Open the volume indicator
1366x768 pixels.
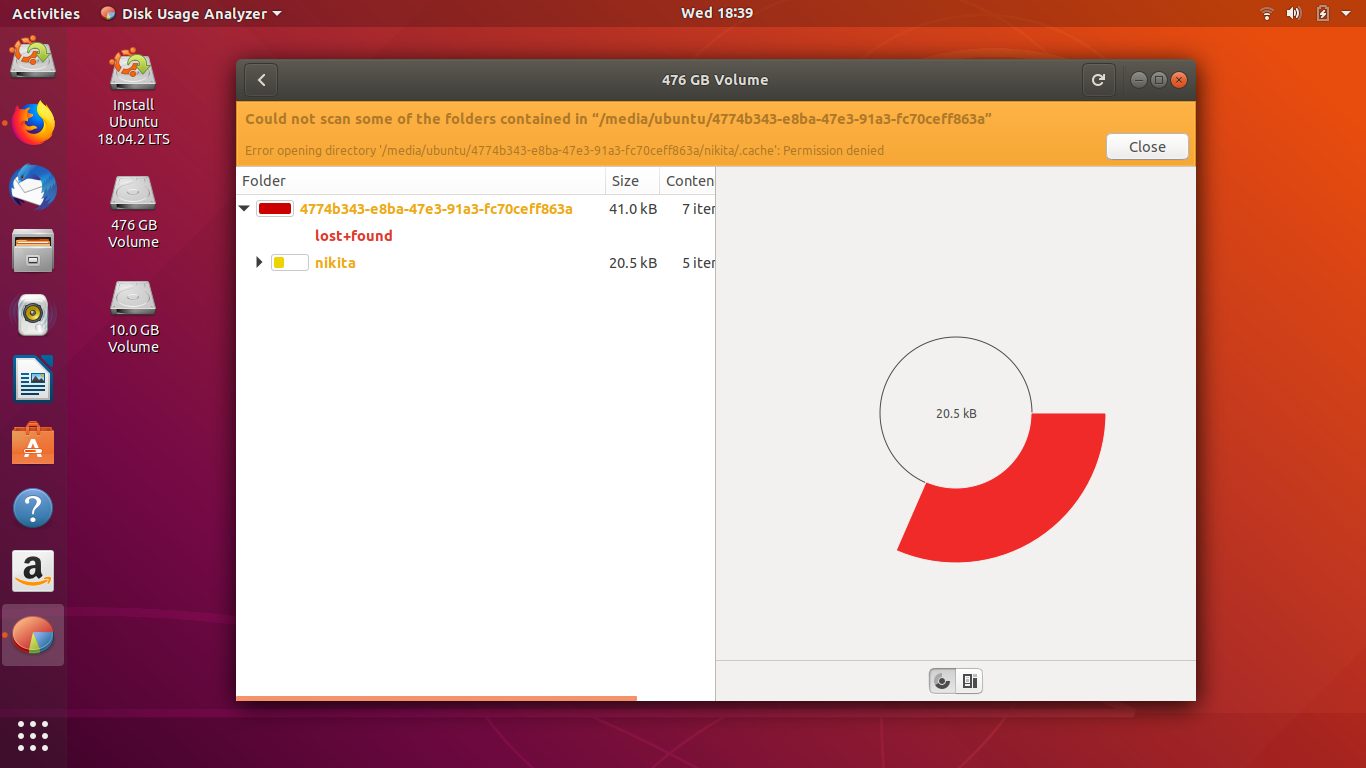[x=1293, y=13]
